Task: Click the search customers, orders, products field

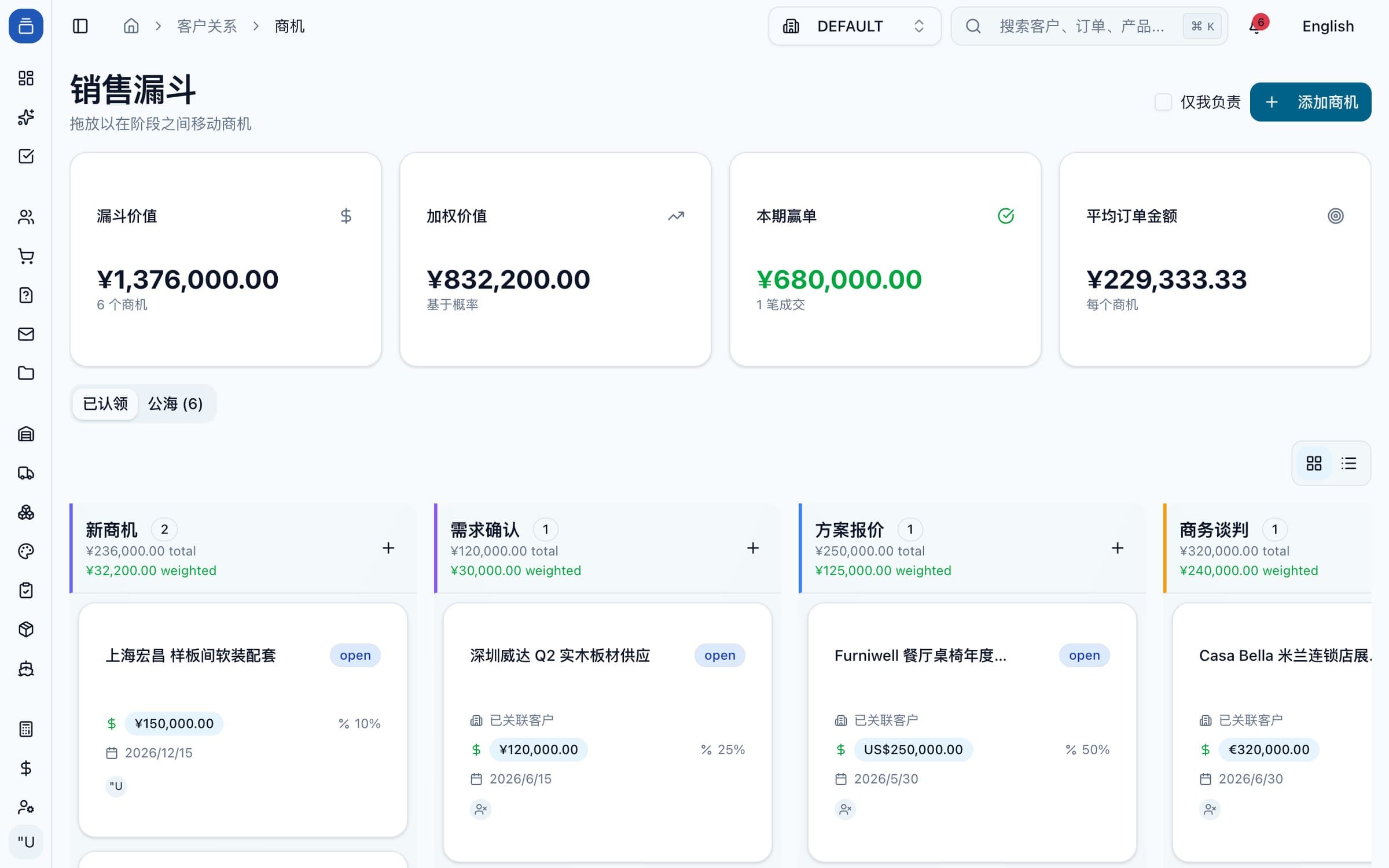Action: tap(1089, 26)
